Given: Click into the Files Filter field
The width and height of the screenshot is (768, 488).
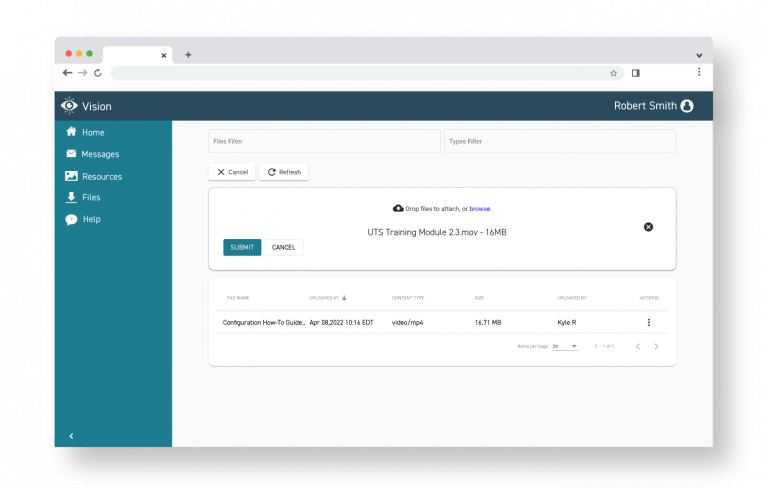Looking at the screenshot, I should (324, 141).
